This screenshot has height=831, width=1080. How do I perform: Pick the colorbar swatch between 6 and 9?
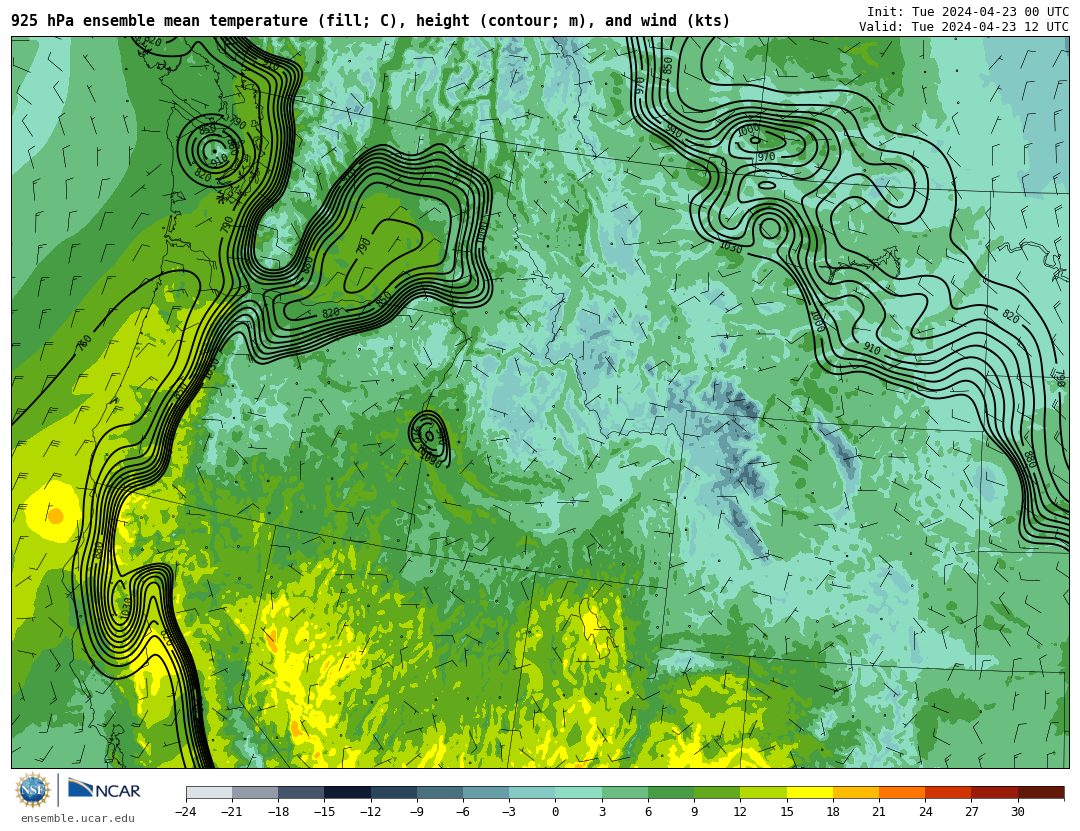tap(671, 792)
